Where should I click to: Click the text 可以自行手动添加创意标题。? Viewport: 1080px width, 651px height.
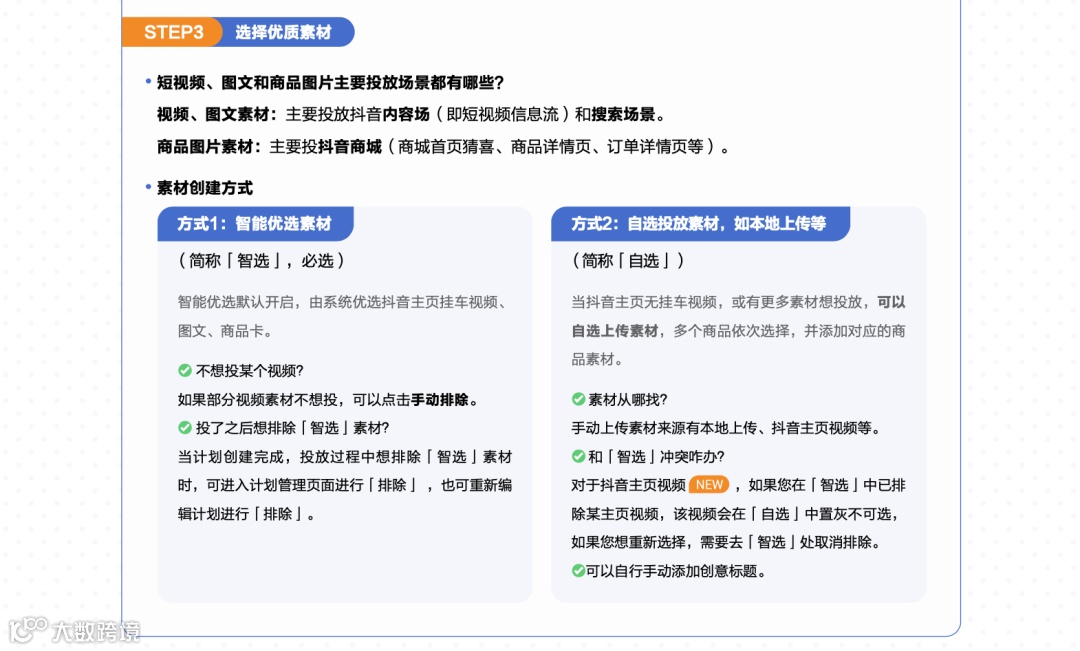[x=676, y=571]
